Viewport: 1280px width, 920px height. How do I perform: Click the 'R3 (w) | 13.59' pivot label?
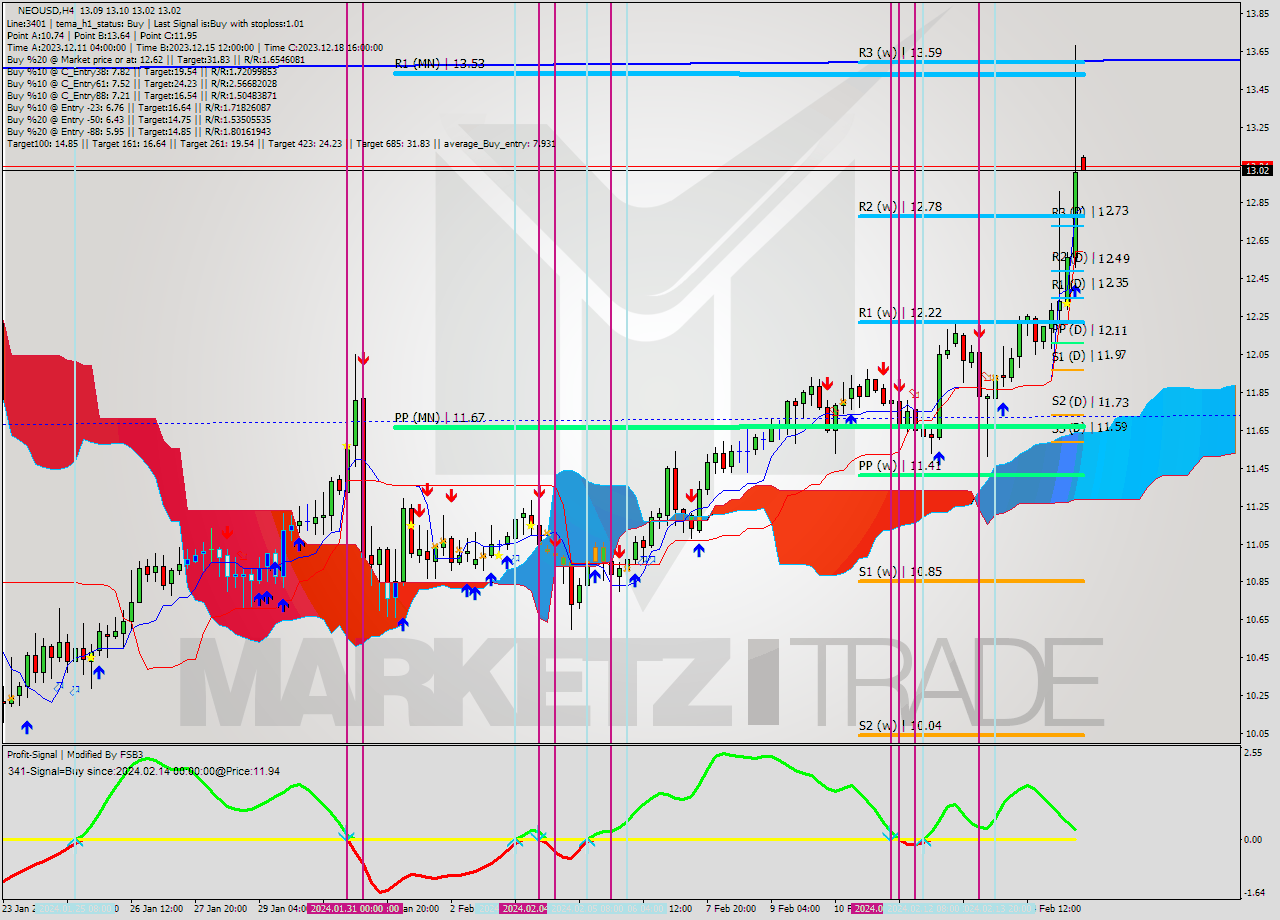(900, 52)
